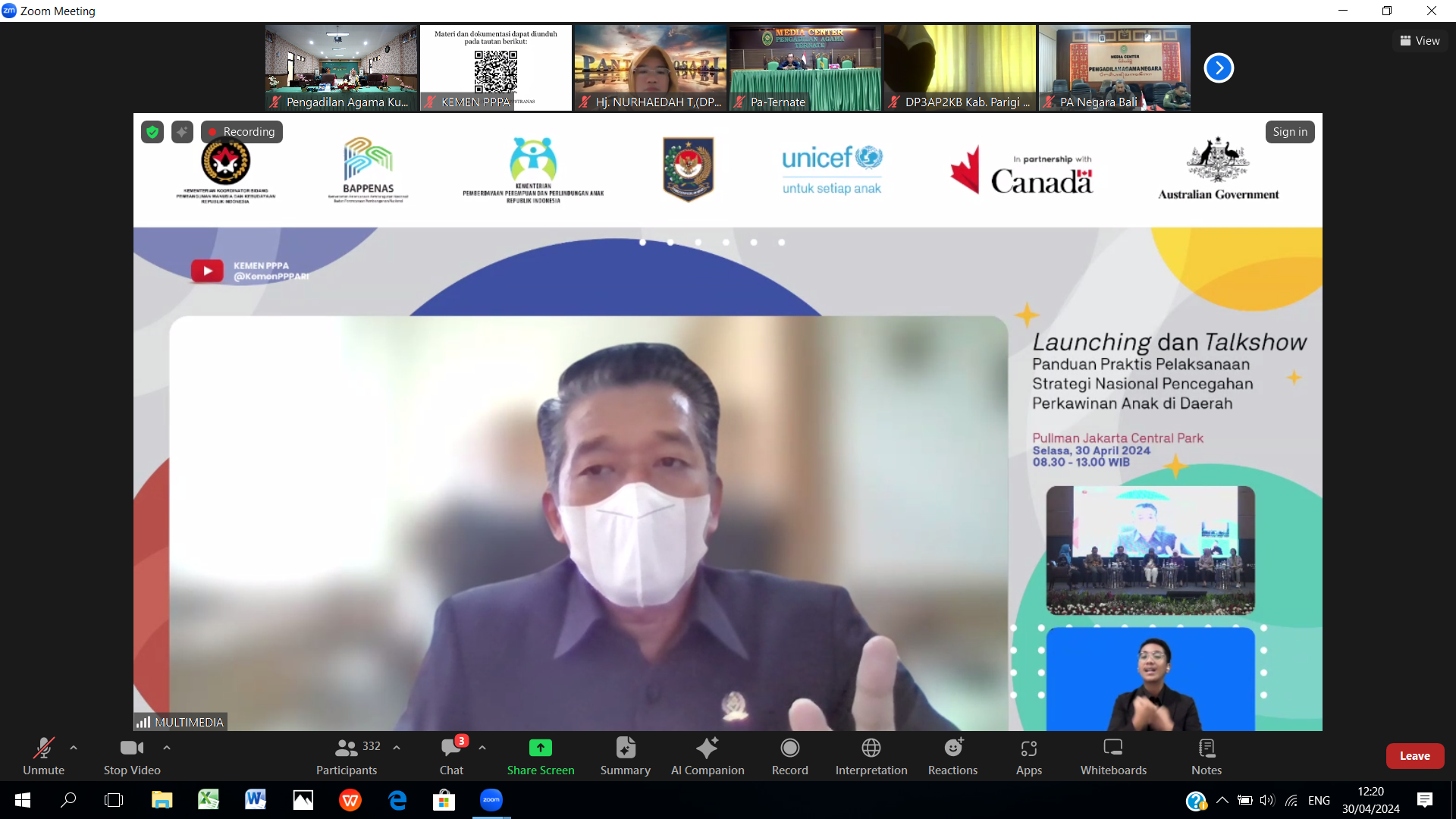Click the ENG input language indicator
Screen dimensions: 1456x819
point(1319,800)
